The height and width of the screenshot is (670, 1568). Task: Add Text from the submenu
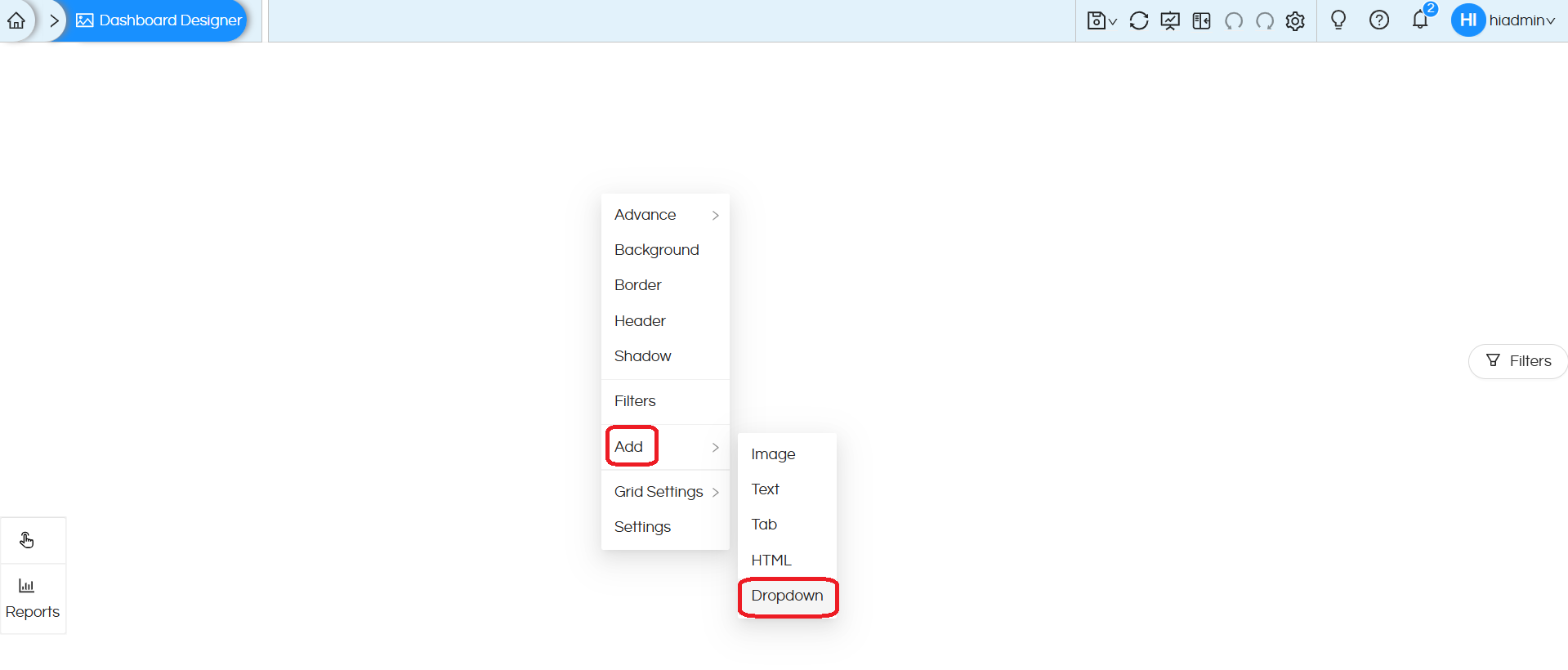[x=787, y=489]
